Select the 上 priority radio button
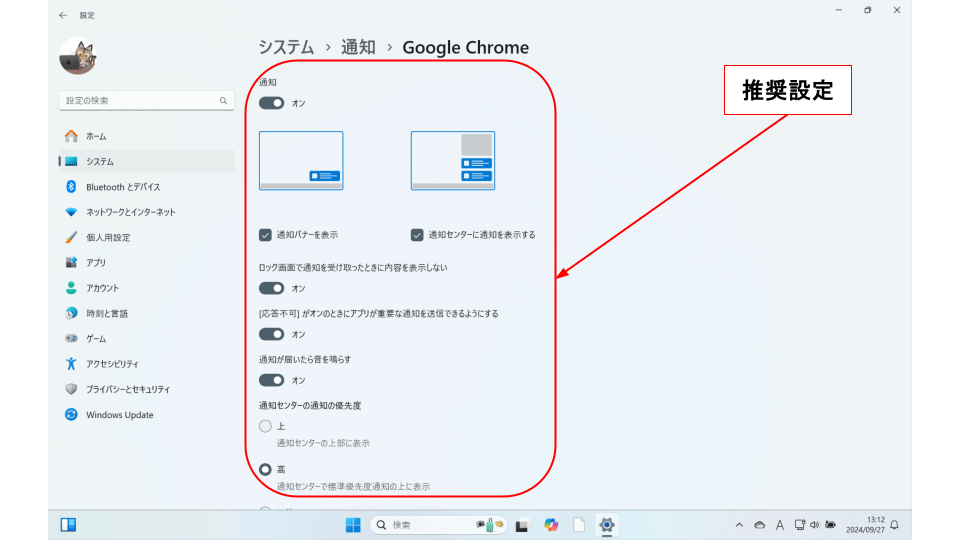 click(x=265, y=426)
